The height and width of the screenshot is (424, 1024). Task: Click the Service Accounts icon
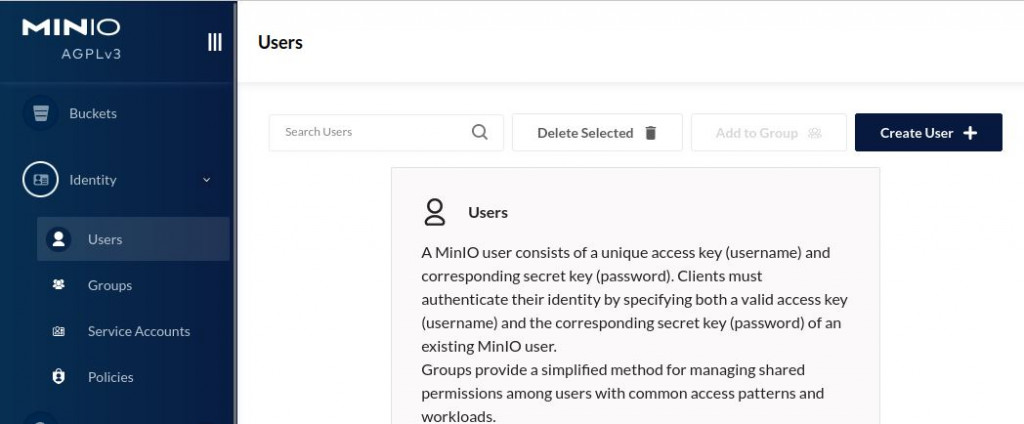(x=58, y=331)
